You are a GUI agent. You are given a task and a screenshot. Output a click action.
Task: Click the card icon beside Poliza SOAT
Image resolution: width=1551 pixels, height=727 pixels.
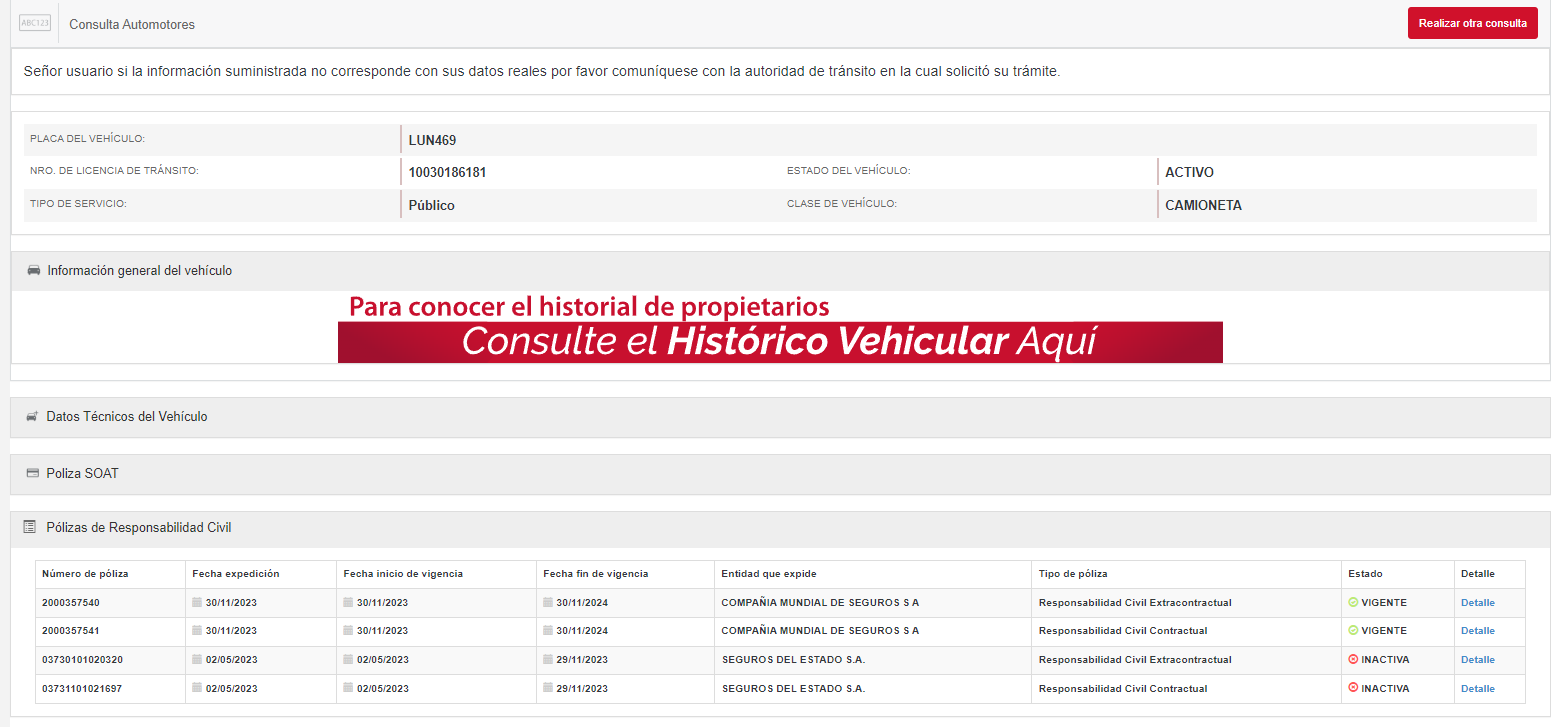pos(33,473)
